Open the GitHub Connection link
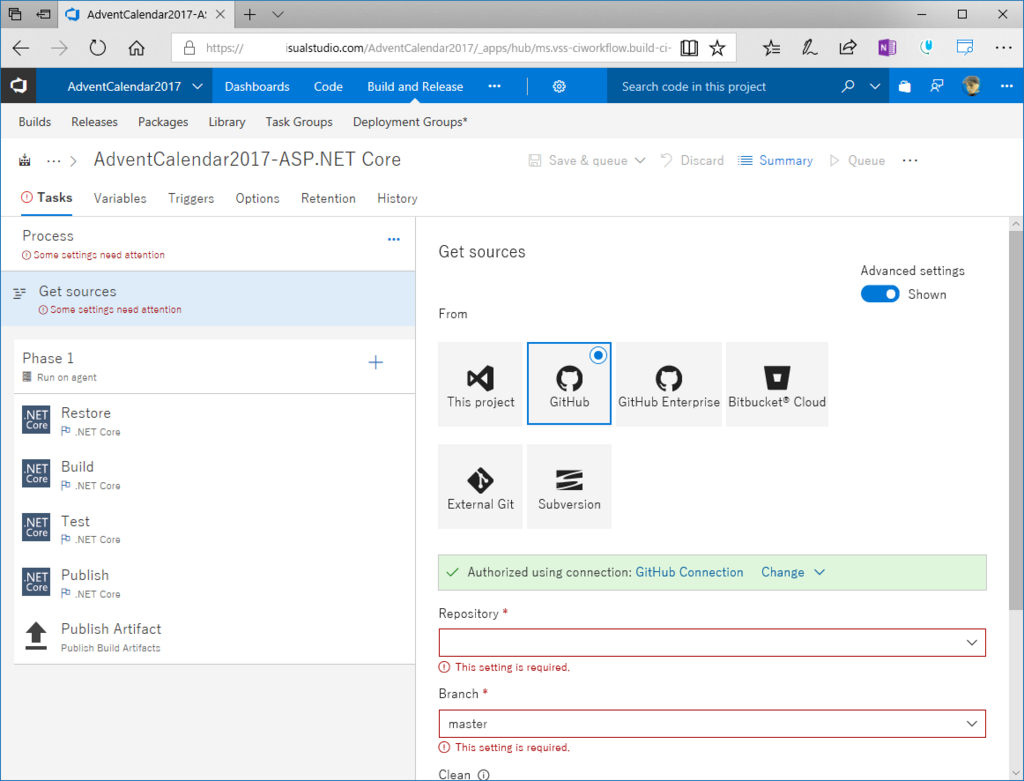Image resolution: width=1024 pixels, height=781 pixels. (689, 572)
